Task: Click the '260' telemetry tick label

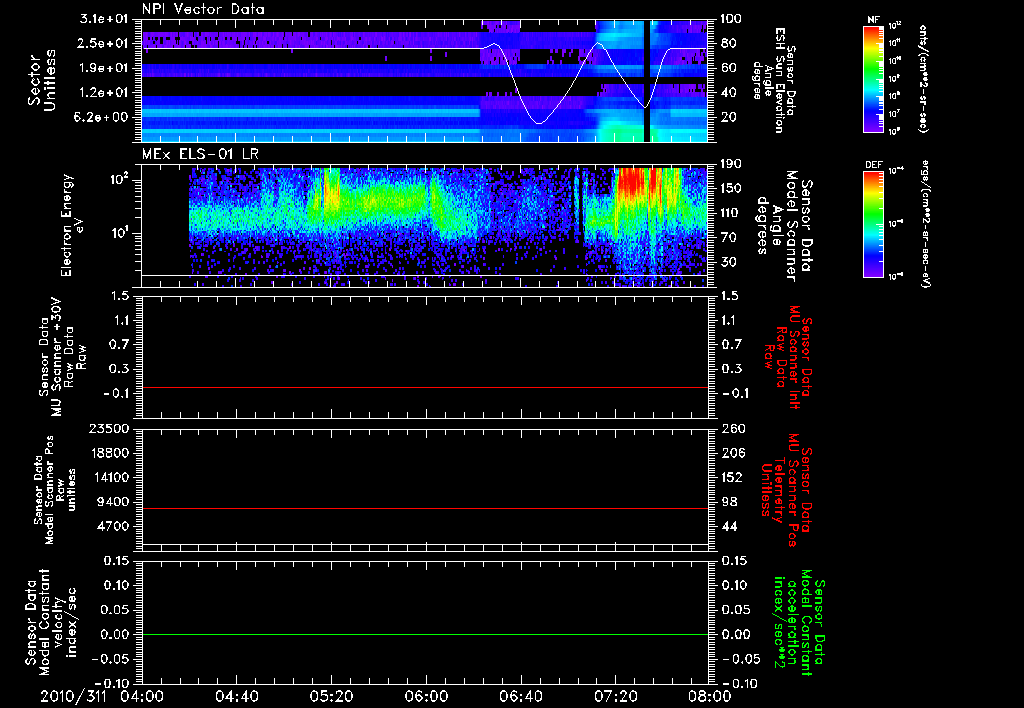Action: 731,429
